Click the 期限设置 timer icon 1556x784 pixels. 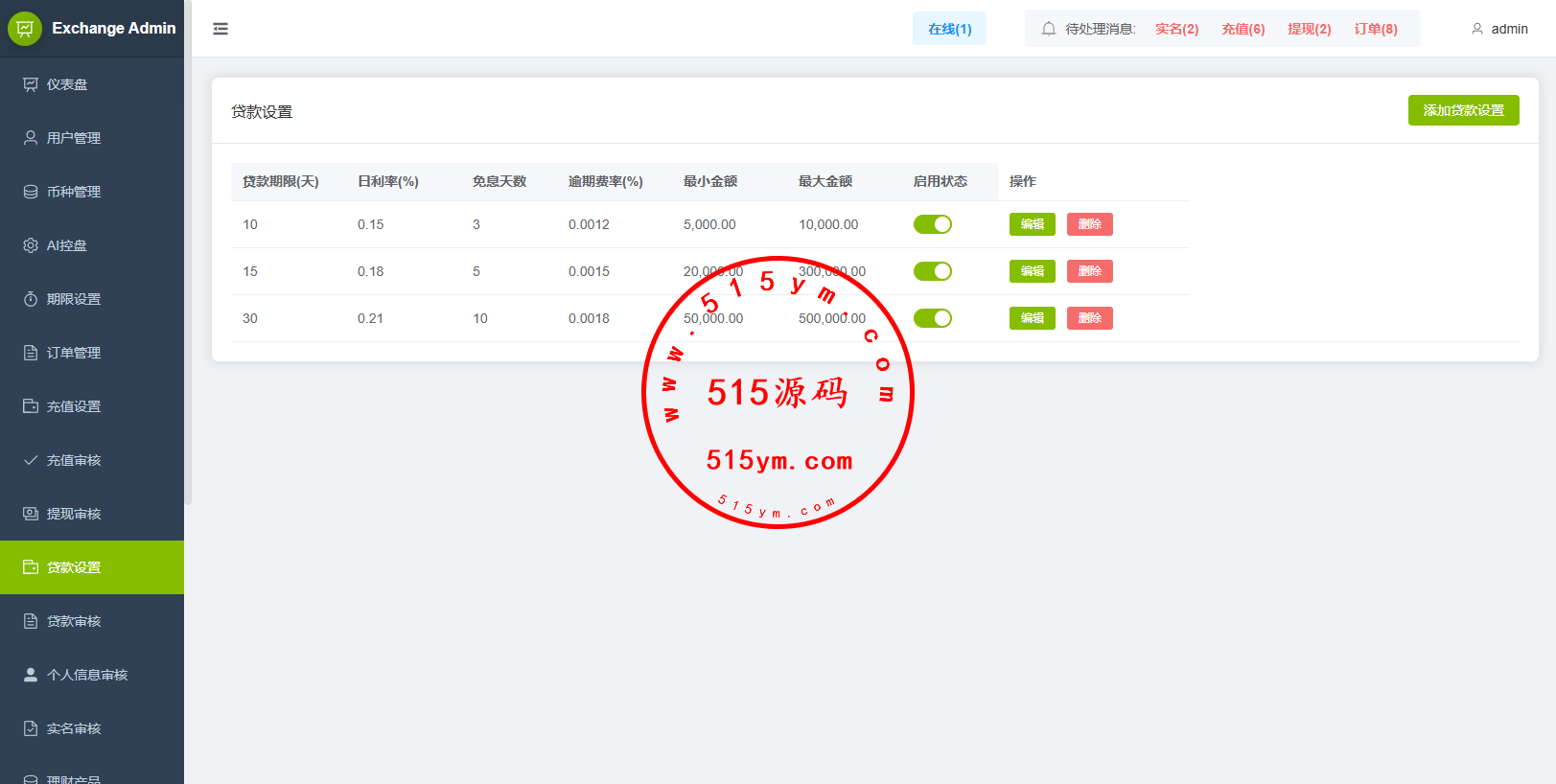(31, 299)
